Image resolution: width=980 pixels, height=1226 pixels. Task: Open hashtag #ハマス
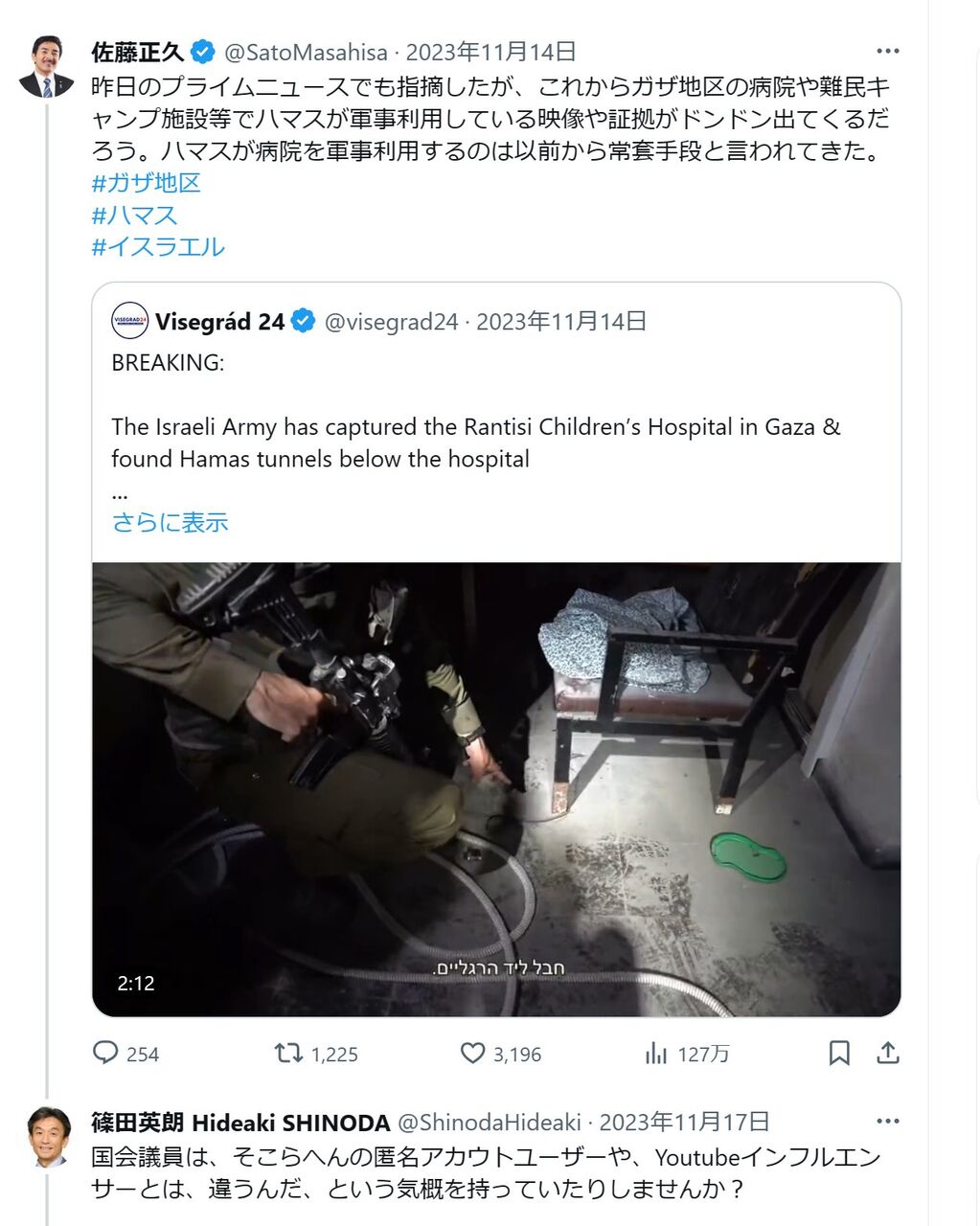pos(134,215)
